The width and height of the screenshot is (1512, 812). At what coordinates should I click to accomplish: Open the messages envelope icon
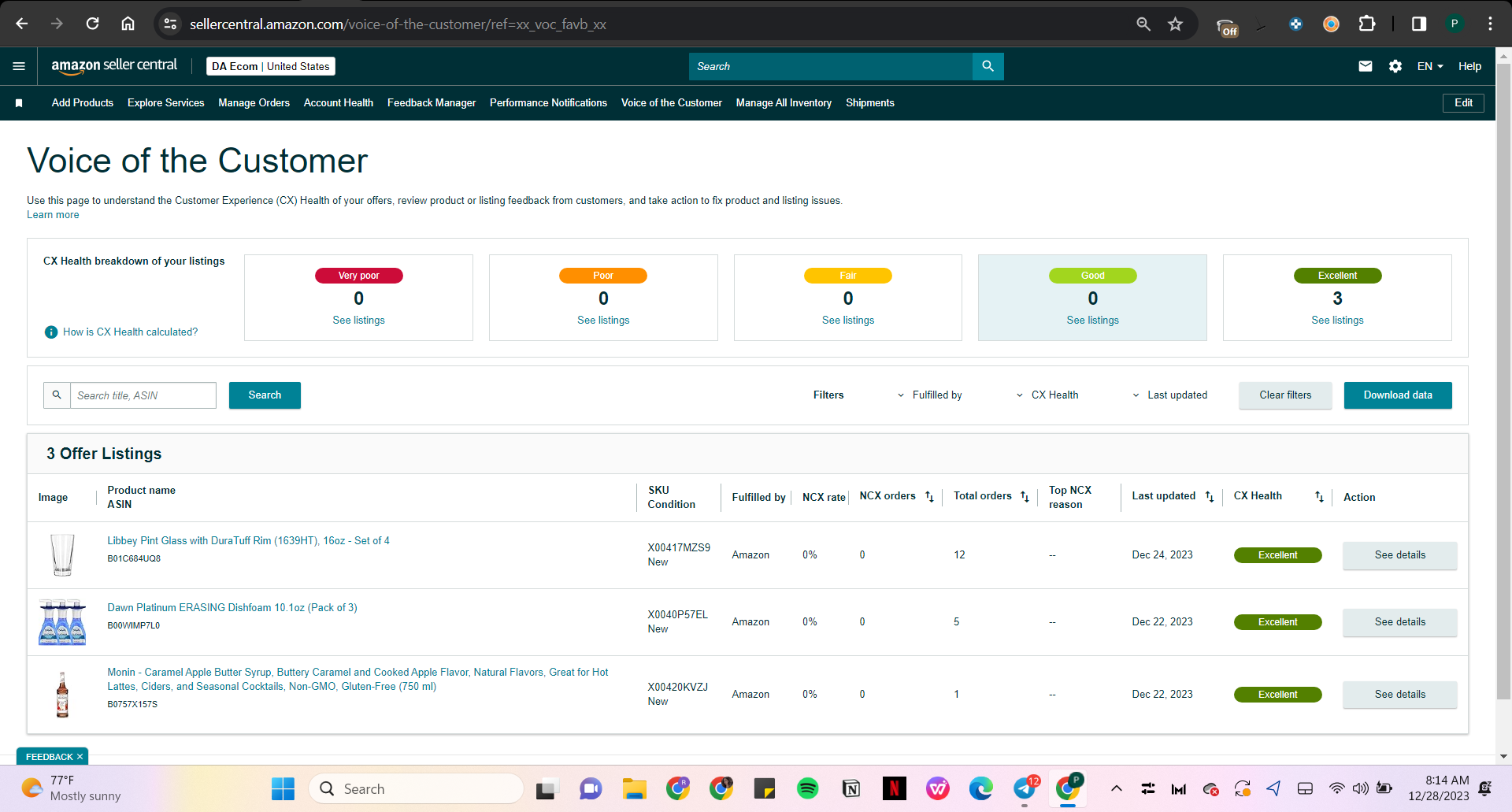(1366, 66)
